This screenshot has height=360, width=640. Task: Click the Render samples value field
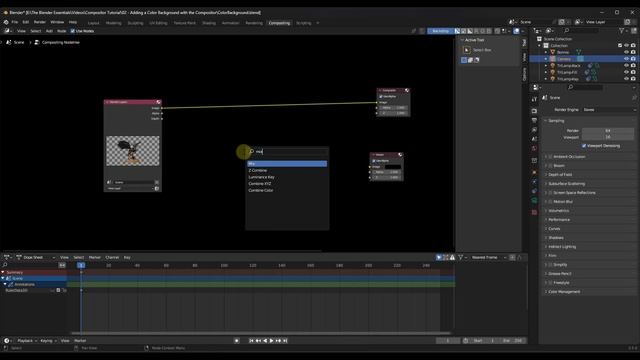coord(608,131)
